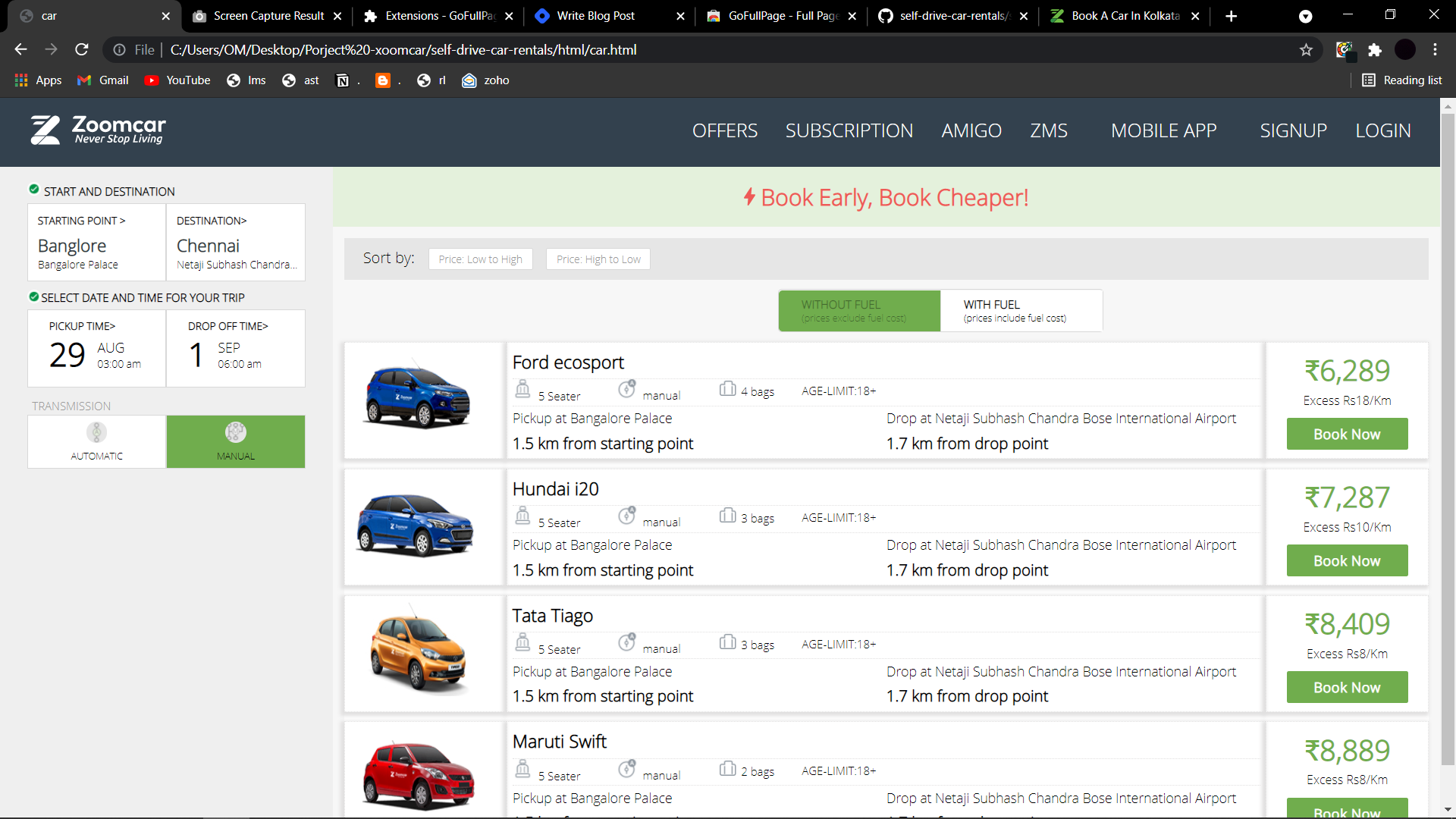The height and width of the screenshot is (819, 1456).
Task: Sort by Price: Low to High
Action: pyautogui.click(x=480, y=259)
